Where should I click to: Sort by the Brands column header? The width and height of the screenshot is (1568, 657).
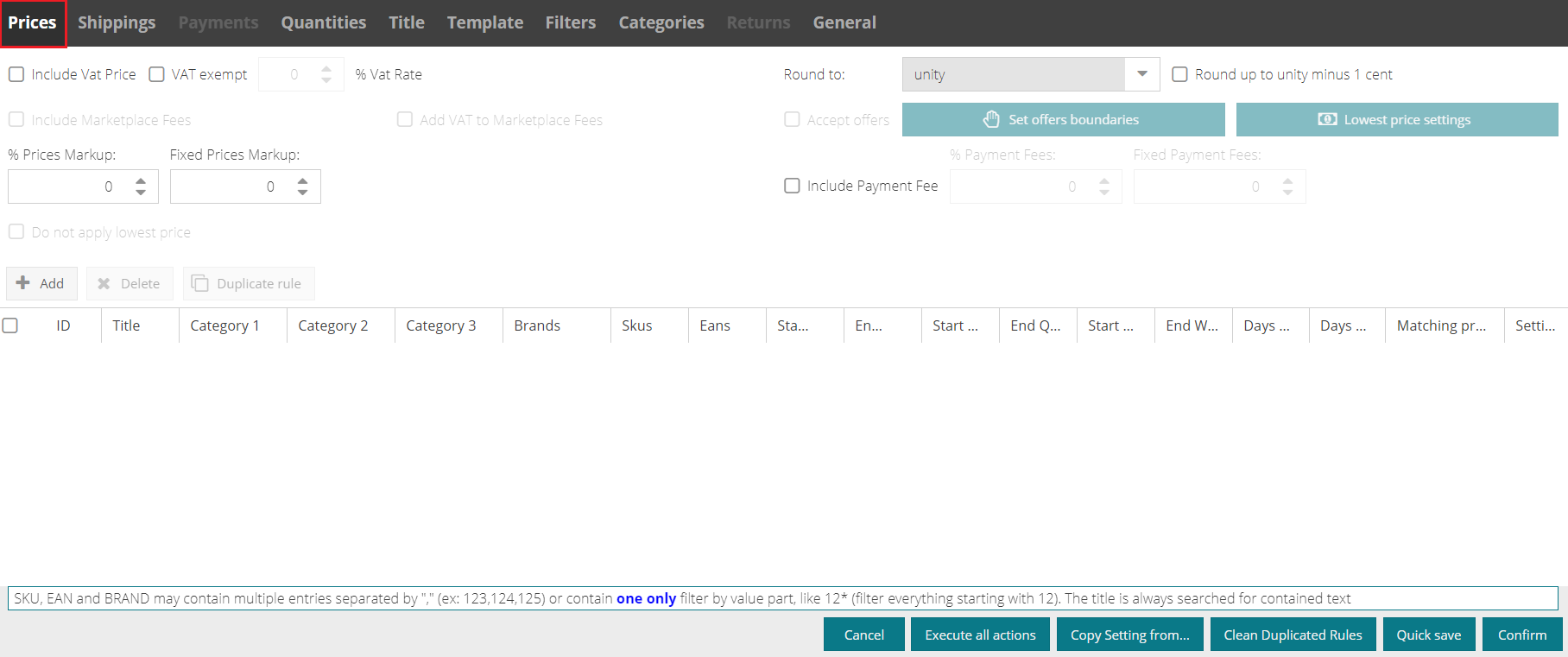coord(537,325)
